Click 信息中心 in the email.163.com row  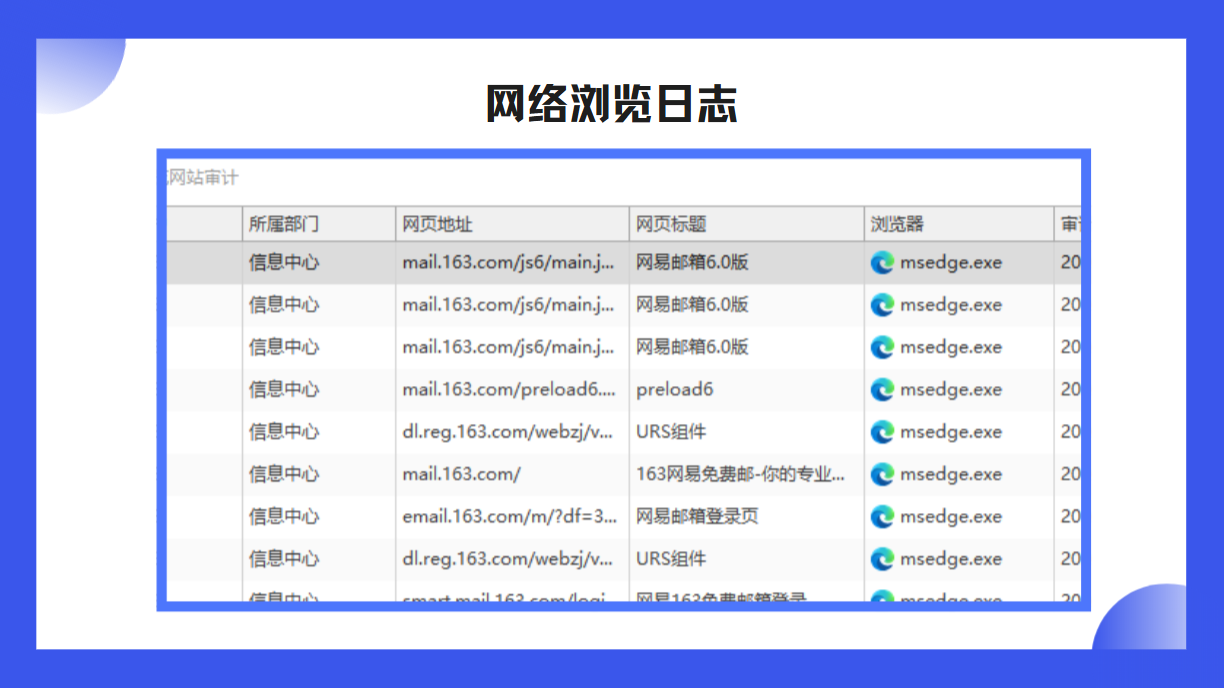(284, 517)
